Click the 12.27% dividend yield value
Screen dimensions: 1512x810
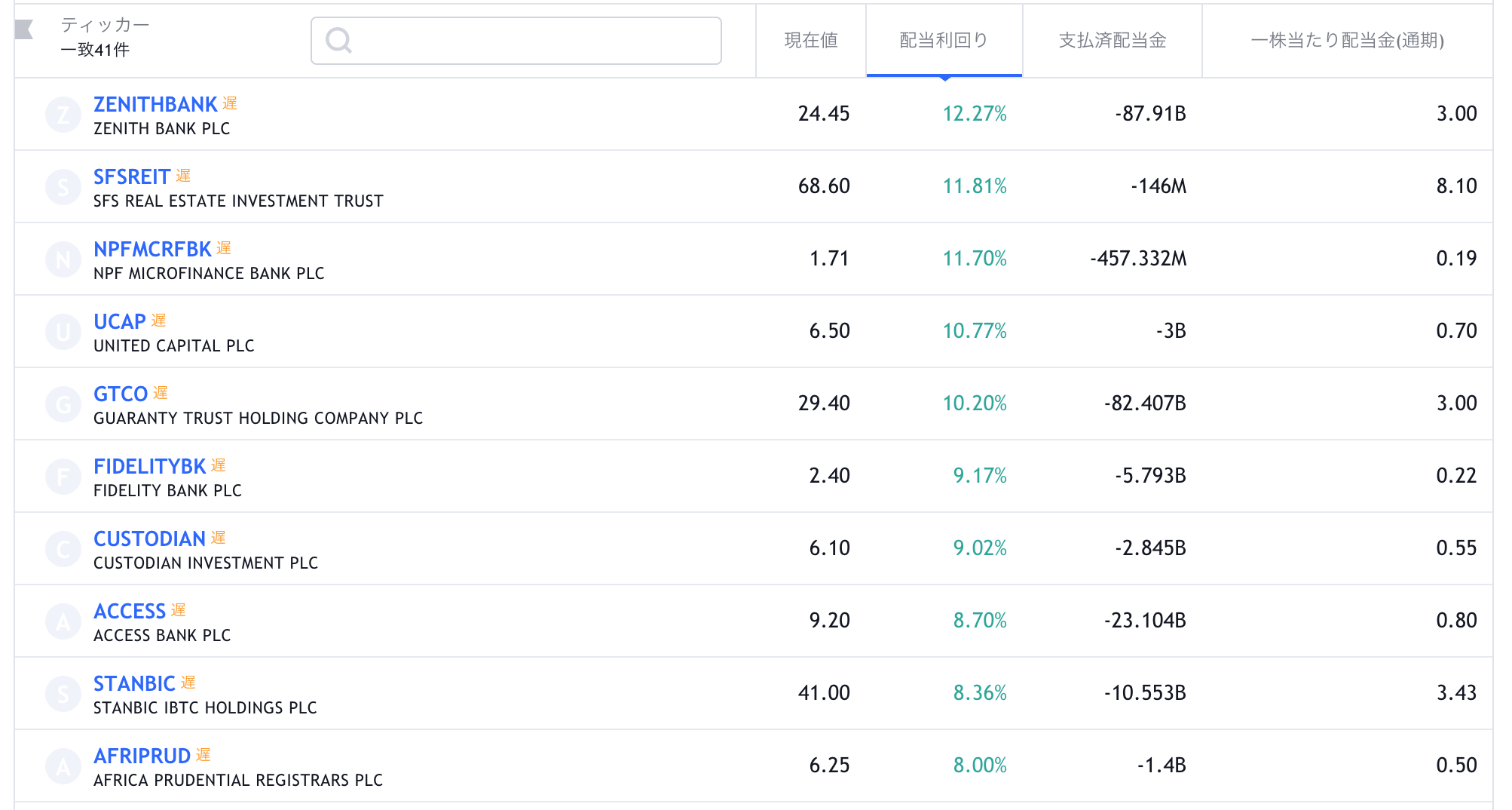coord(975,114)
